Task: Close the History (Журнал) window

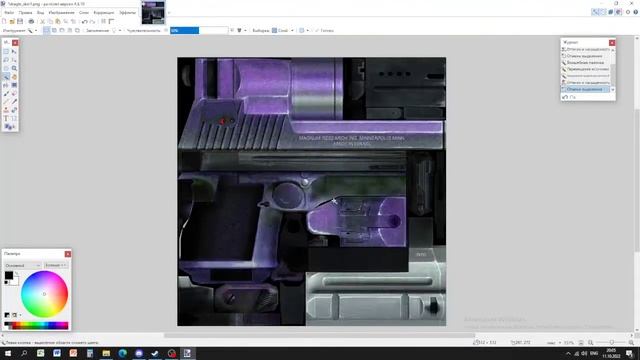Action: click(612, 42)
